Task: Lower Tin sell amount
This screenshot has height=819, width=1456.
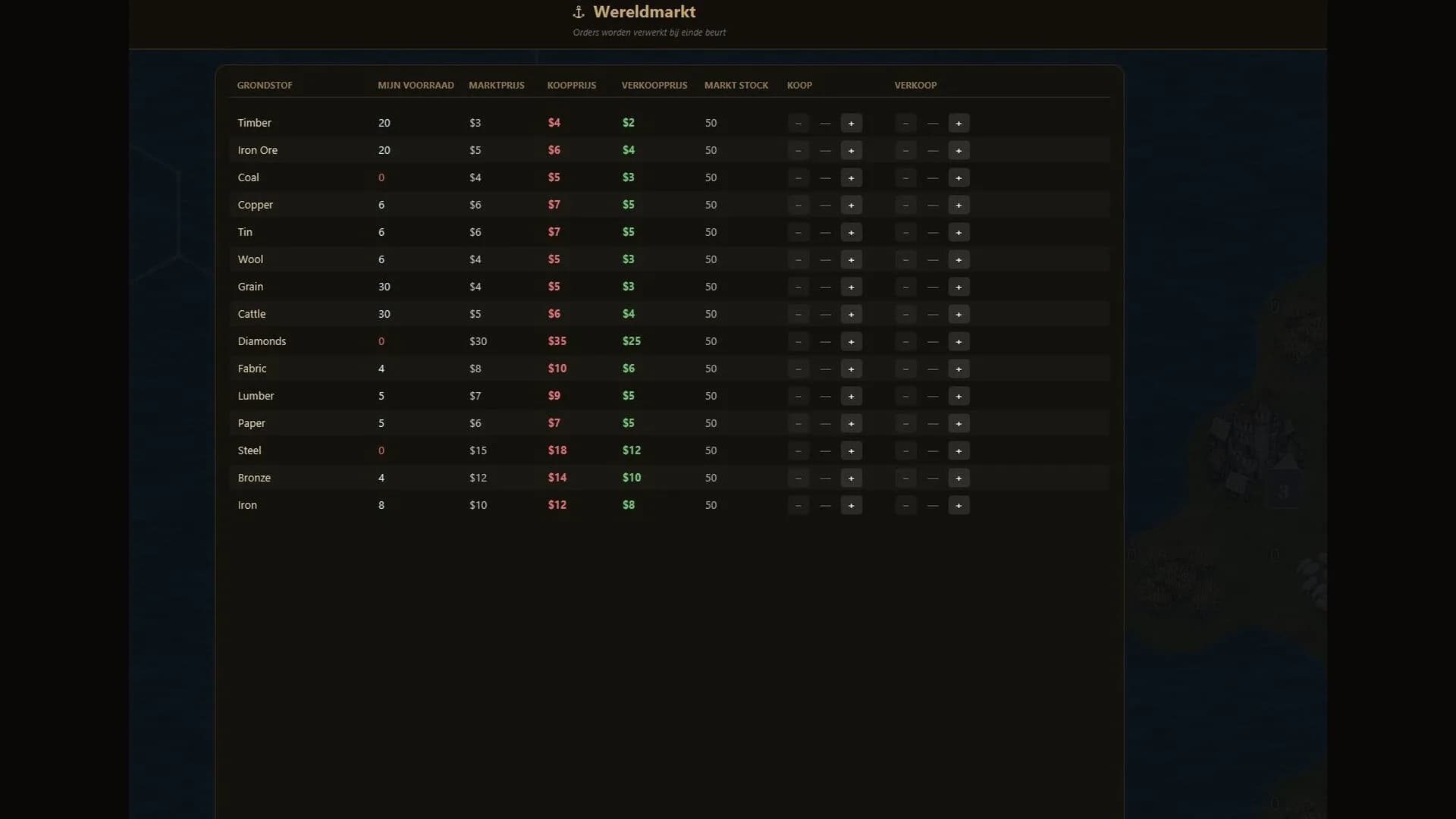Action: click(905, 232)
